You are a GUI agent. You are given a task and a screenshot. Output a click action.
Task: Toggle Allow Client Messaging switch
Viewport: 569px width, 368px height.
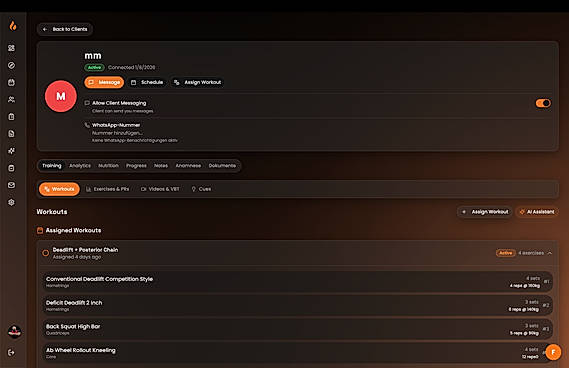tap(543, 103)
